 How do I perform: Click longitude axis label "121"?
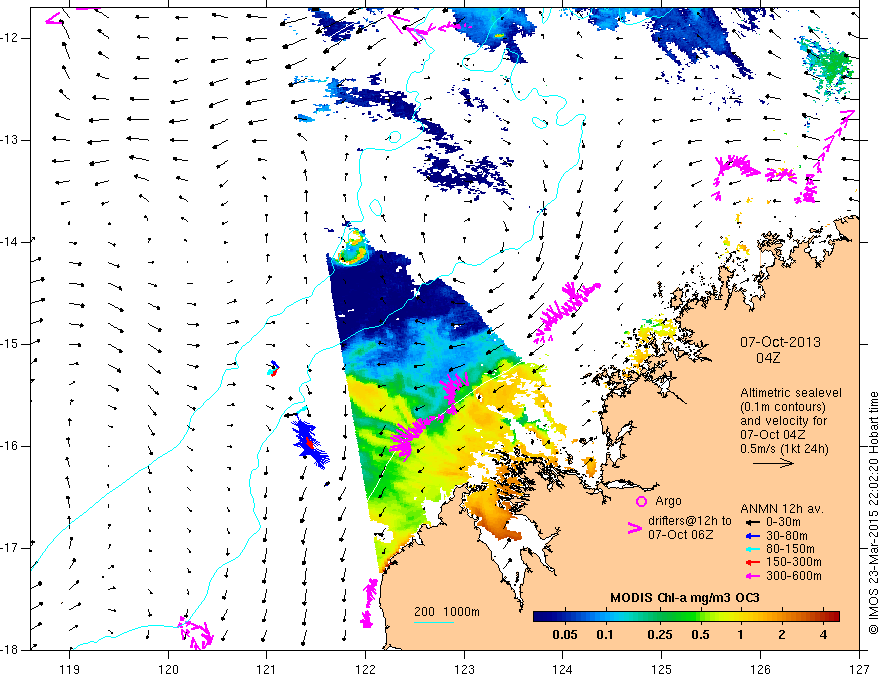(267, 669)
